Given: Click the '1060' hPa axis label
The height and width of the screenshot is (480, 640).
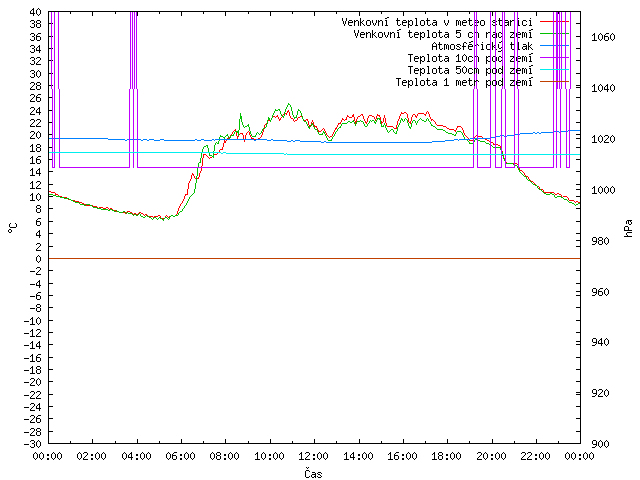Looking at the screenshot, I should tap(603, 38).
